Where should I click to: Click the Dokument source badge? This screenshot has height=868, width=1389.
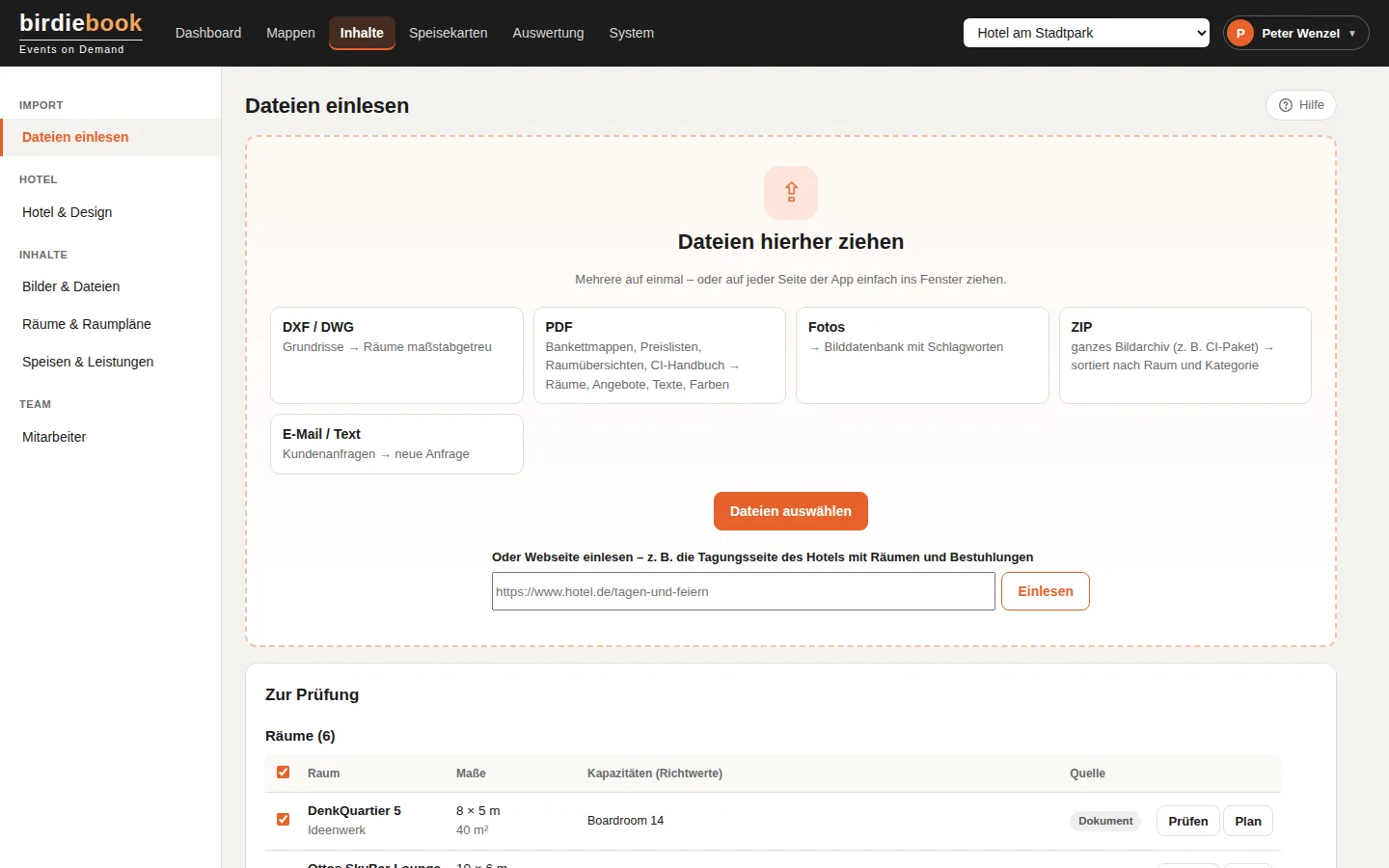[1105, 821]
